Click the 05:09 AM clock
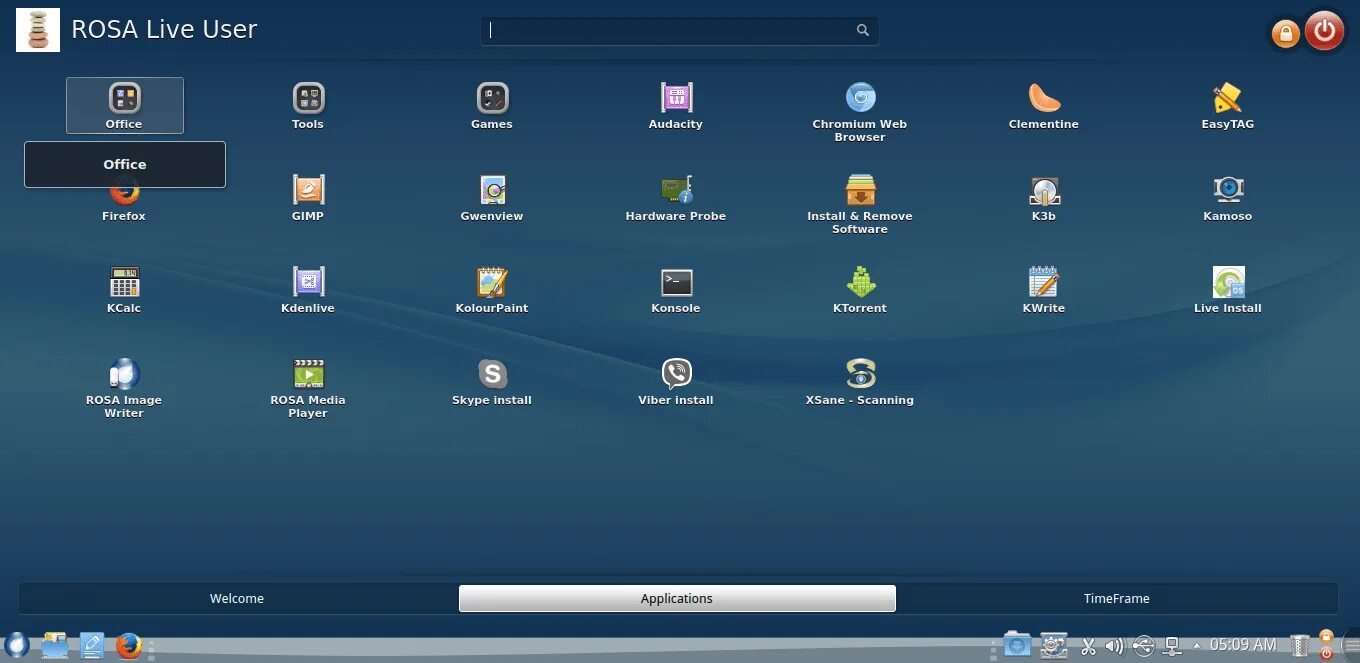Viewport: 1360px width, 663px height. 1243,645
